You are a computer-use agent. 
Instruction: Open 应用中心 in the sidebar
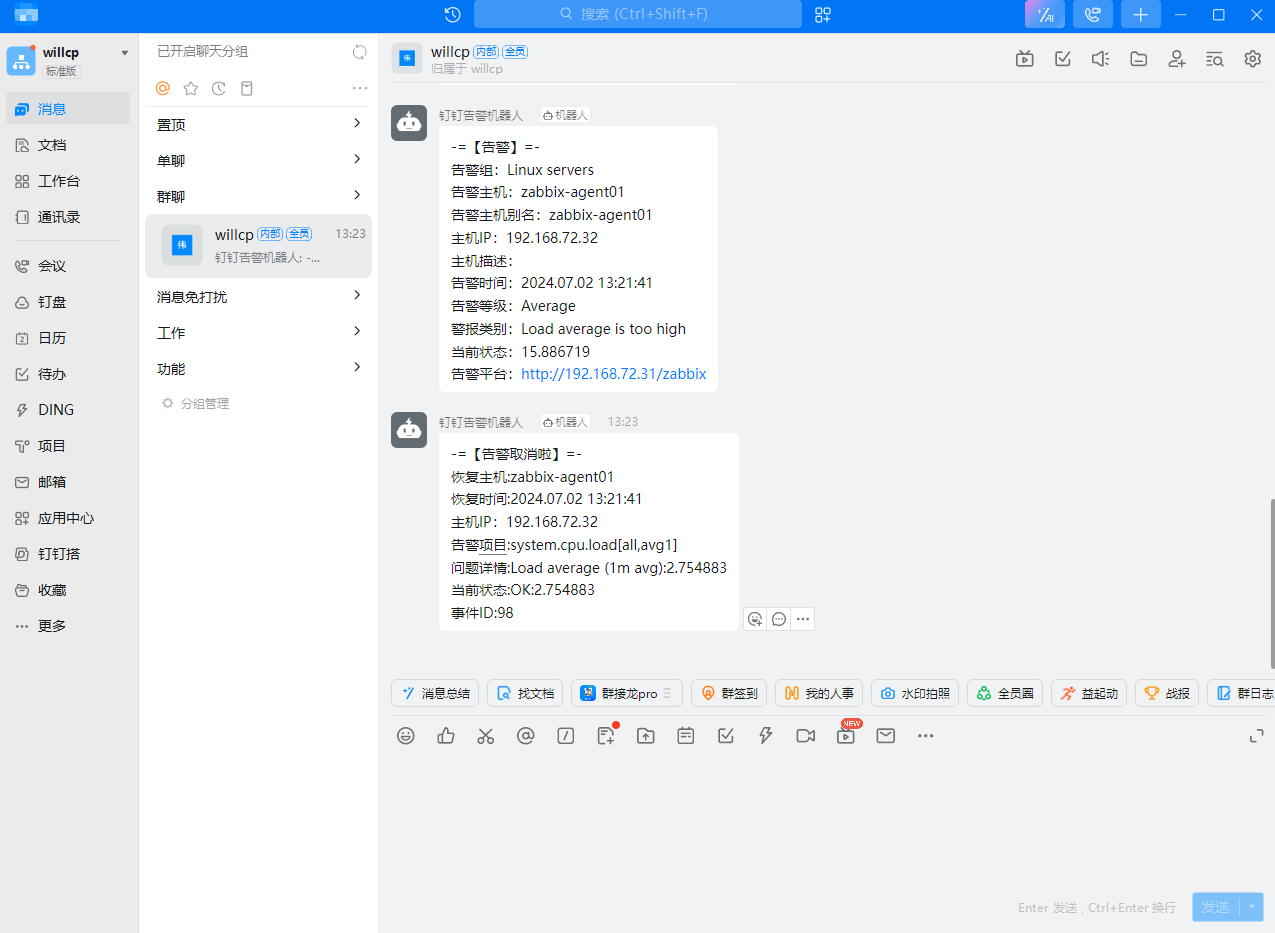pyautogui.click(x=68, y=518)
